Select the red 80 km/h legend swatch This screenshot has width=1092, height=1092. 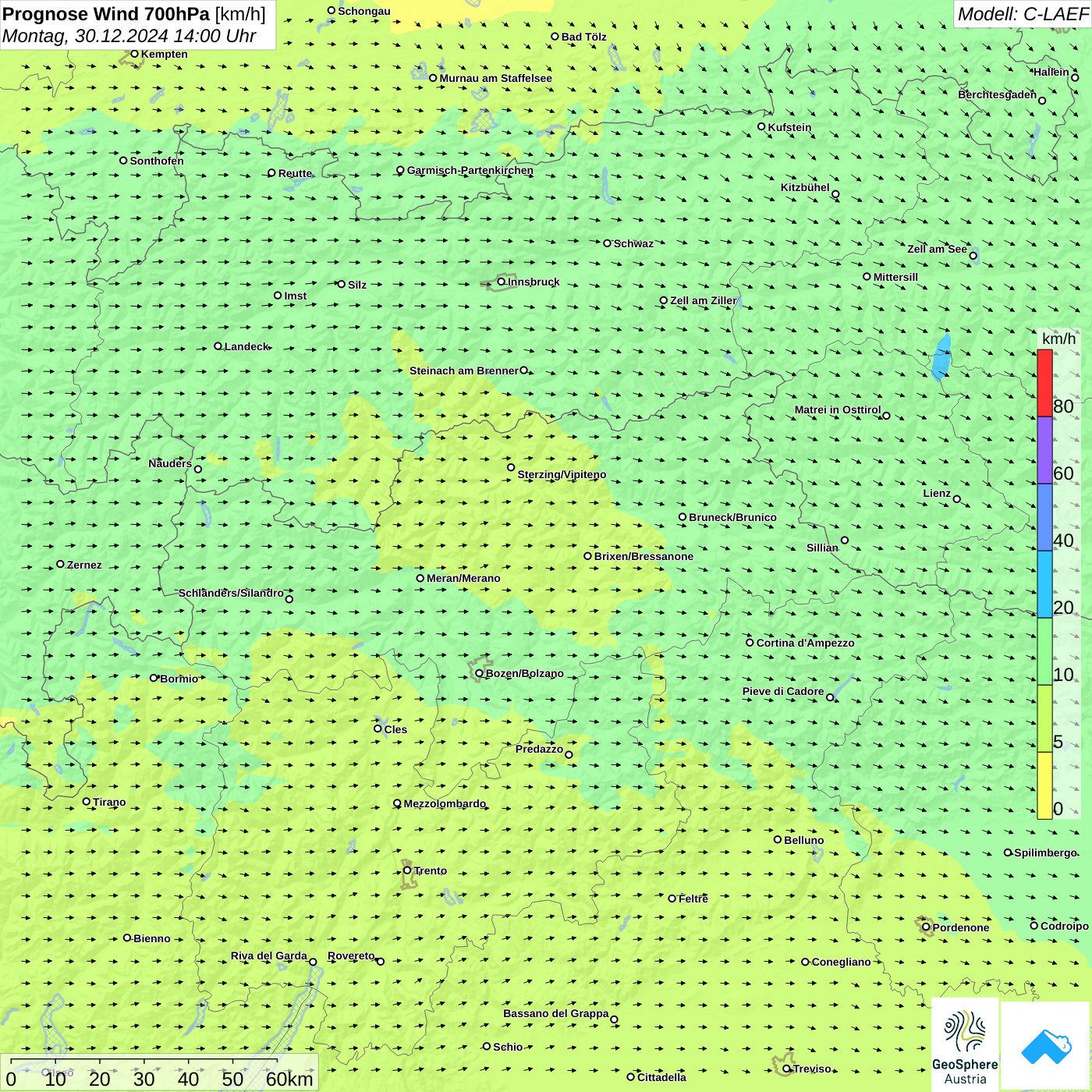click(1044, 383)
